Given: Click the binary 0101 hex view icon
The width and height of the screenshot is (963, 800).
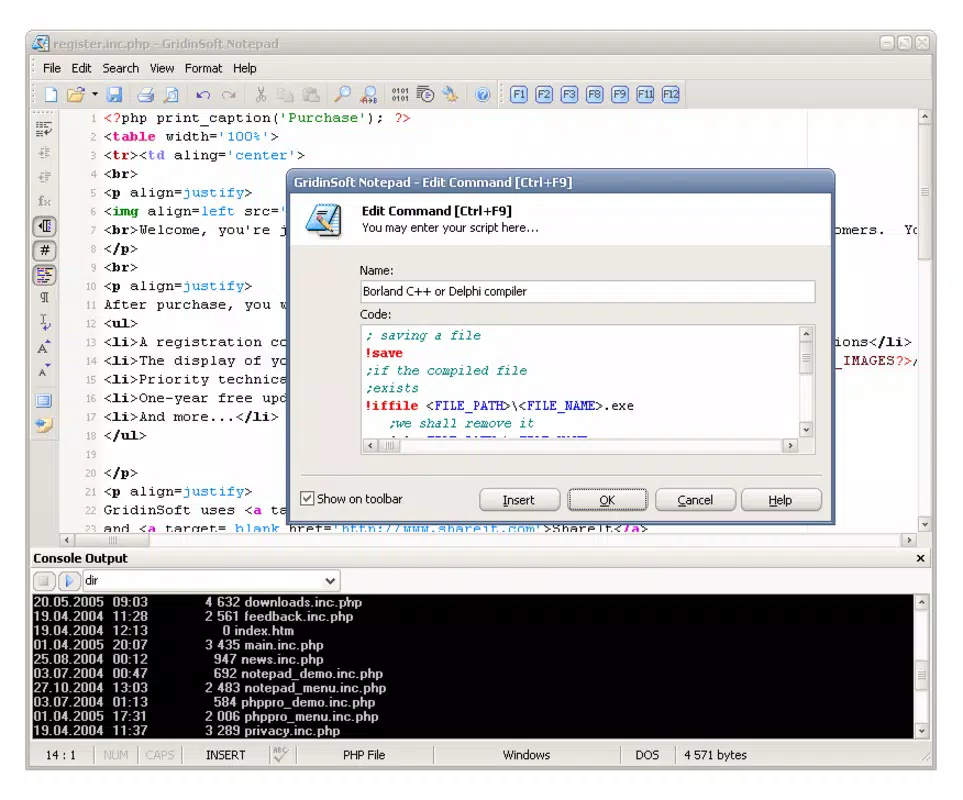Looking at the screenshot, I should tap(400, 95).
